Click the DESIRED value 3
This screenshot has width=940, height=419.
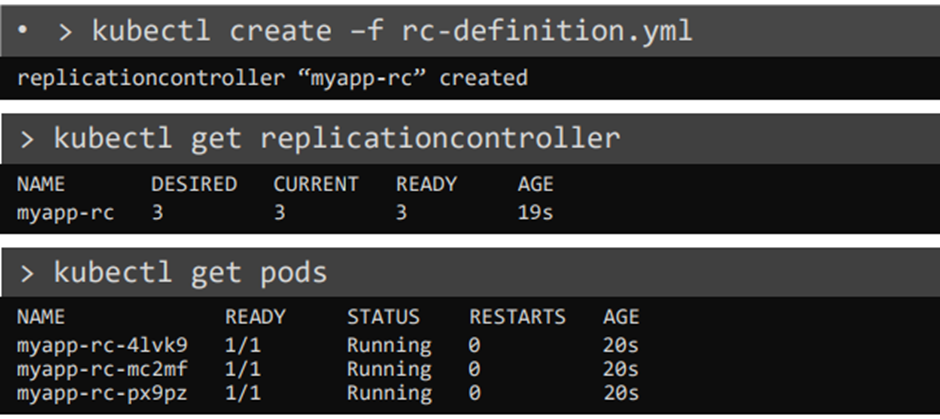[157, 213]
